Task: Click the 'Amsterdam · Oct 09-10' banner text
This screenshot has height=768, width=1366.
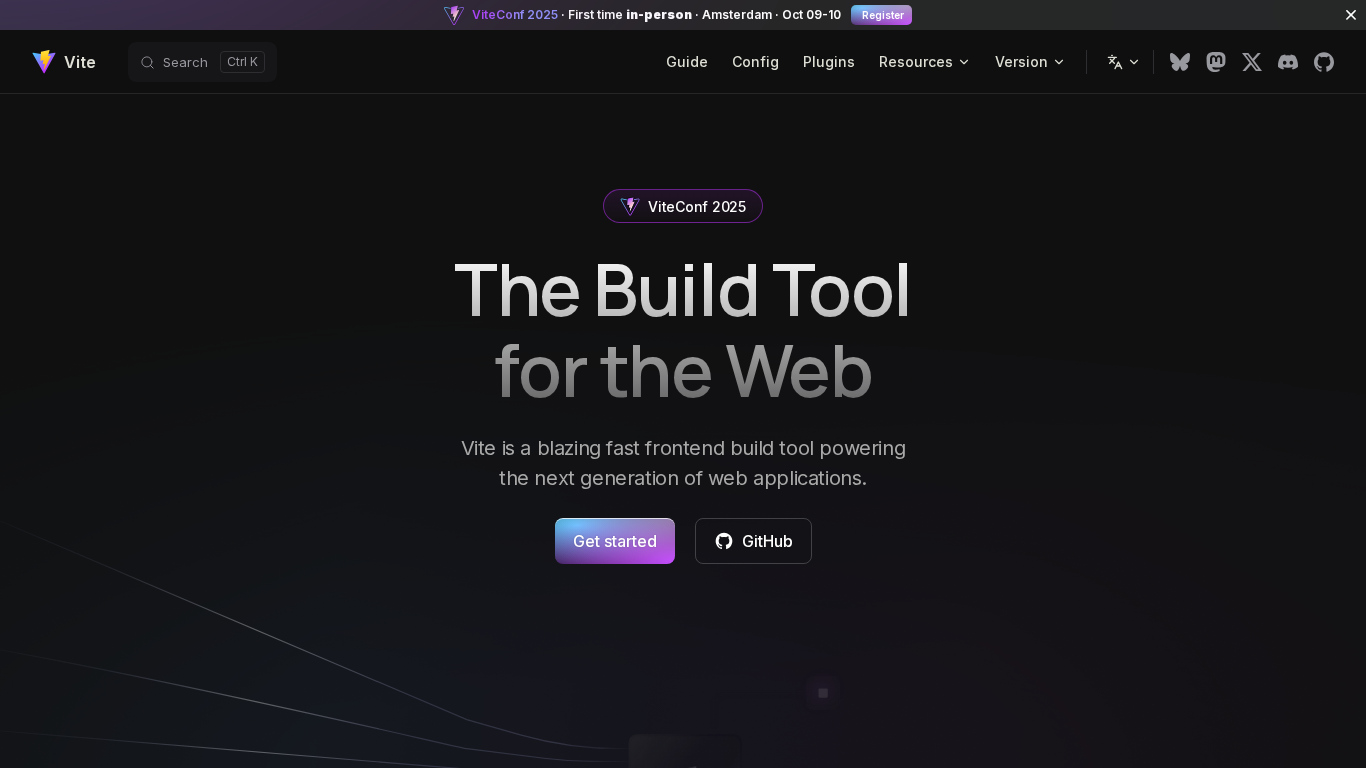Action: pyautogui.click(x=772, y=15)
